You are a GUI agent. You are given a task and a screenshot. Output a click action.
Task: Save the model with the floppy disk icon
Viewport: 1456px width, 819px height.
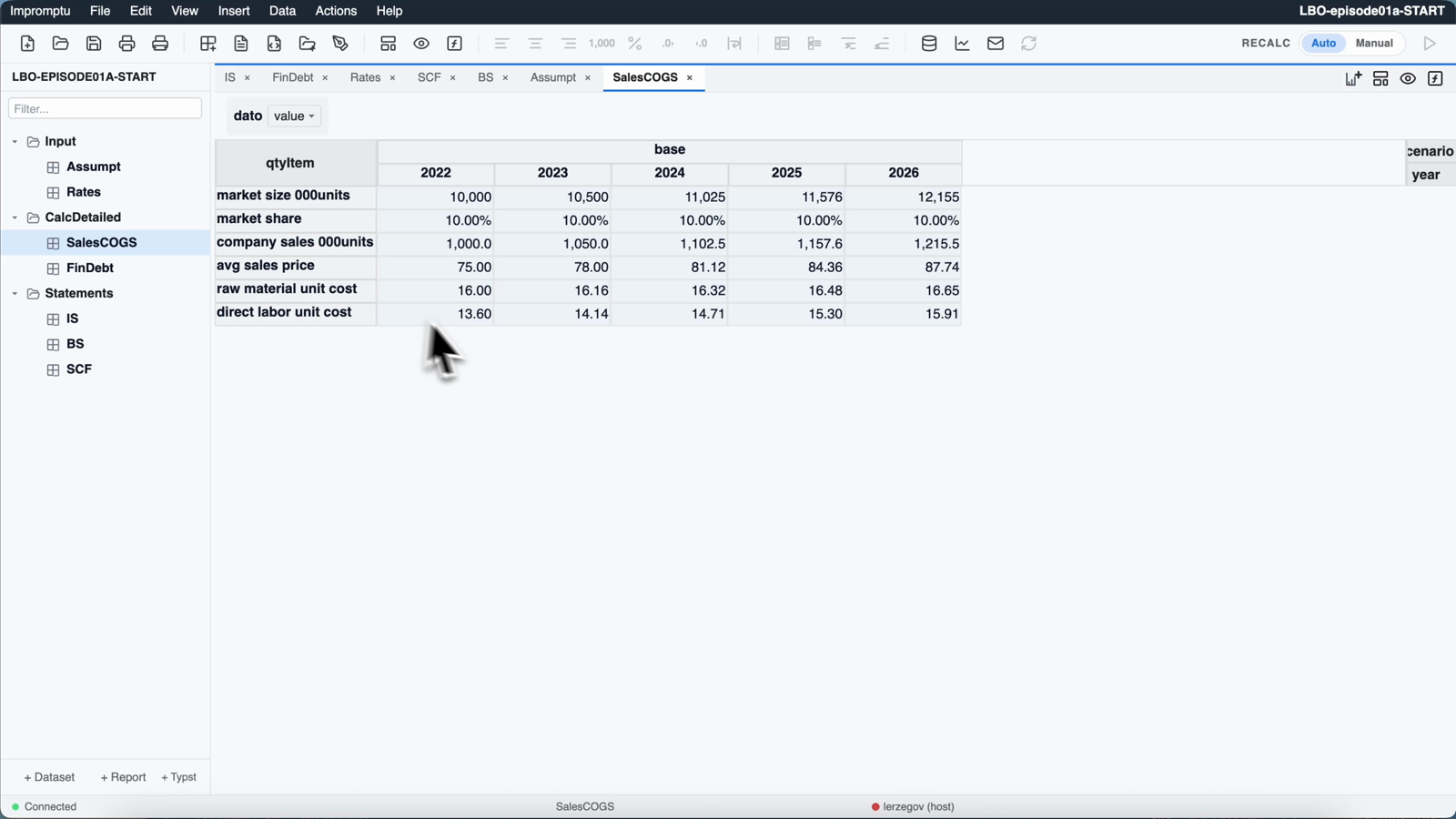pyautogui.click(x=94, y=44)
